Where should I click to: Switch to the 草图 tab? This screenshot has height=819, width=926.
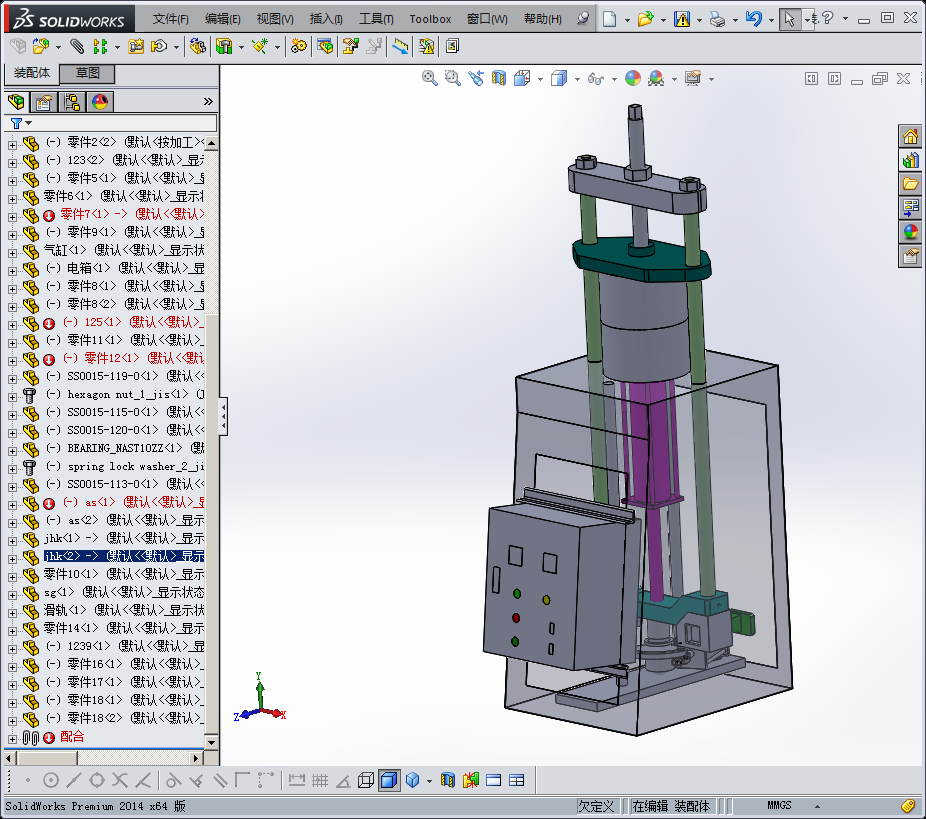click(88, 73)
